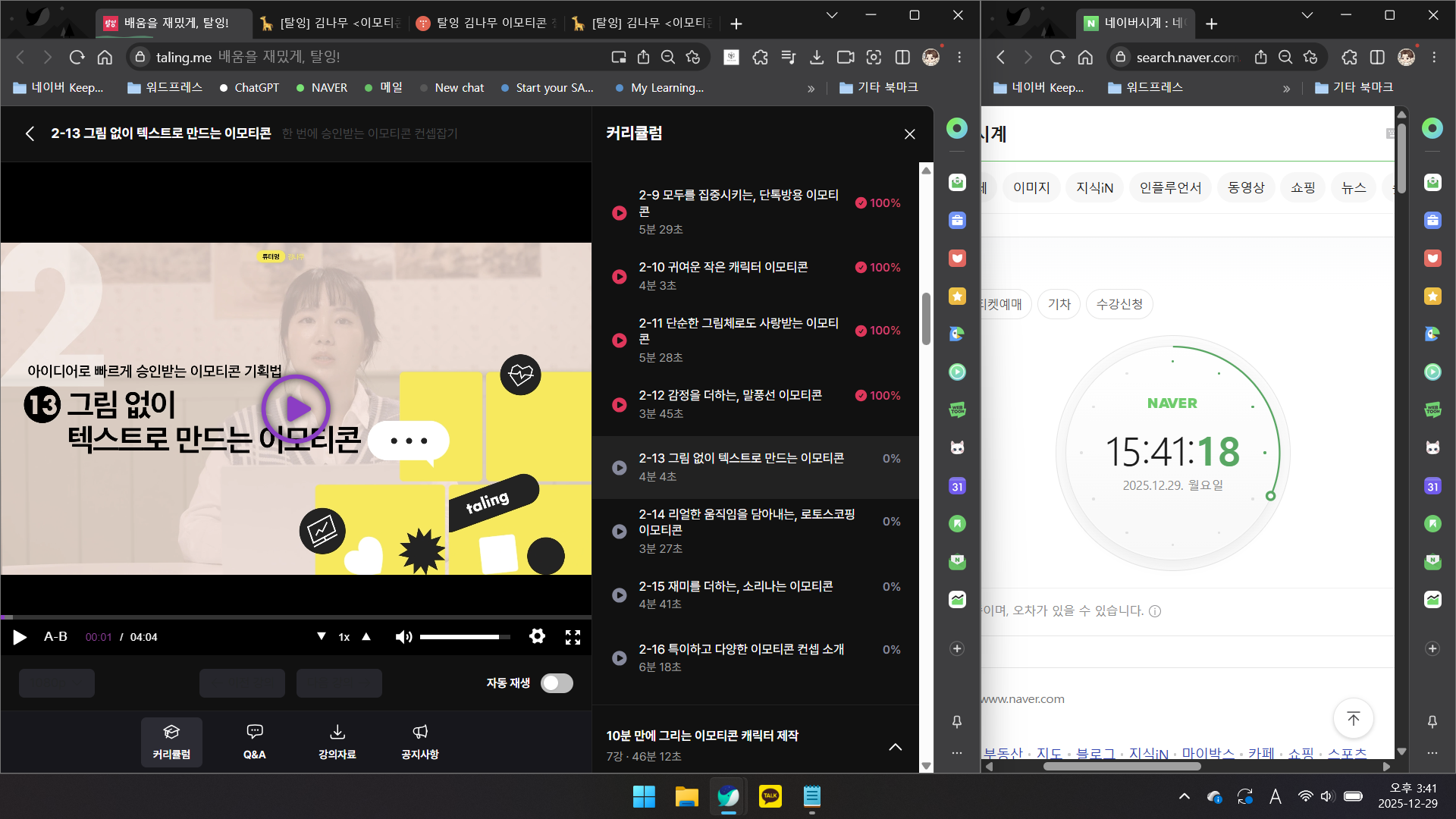Open the Q&A tab
Image resolution: width=1456 pixels, height=819 pixels.
(254, 742)
